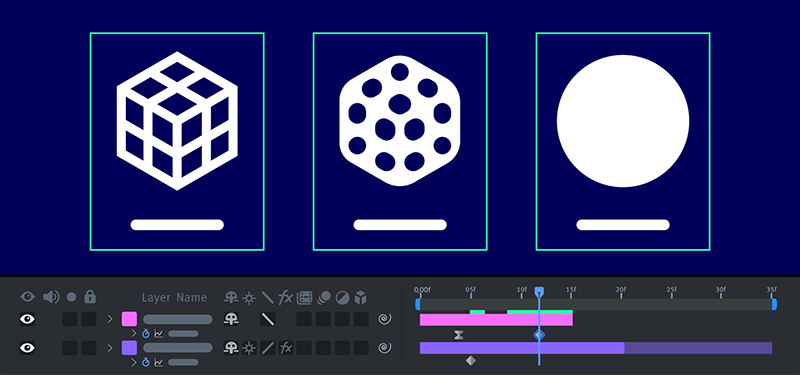Click the audio speaker column header icon

click(x=51, y=297)
